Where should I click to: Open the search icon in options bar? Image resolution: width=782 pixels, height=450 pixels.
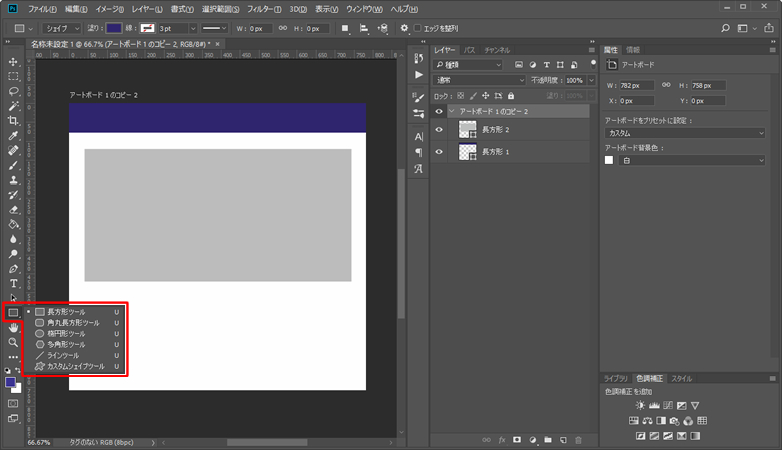[x=725, y=28]
